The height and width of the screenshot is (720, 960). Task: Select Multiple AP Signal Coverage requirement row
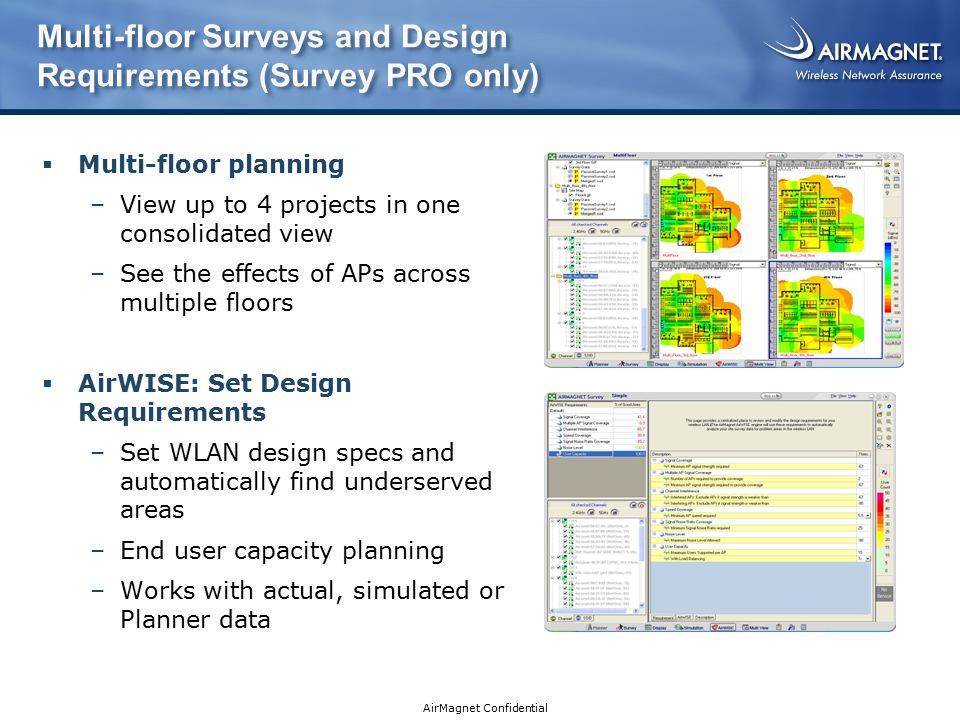(598, 423)
